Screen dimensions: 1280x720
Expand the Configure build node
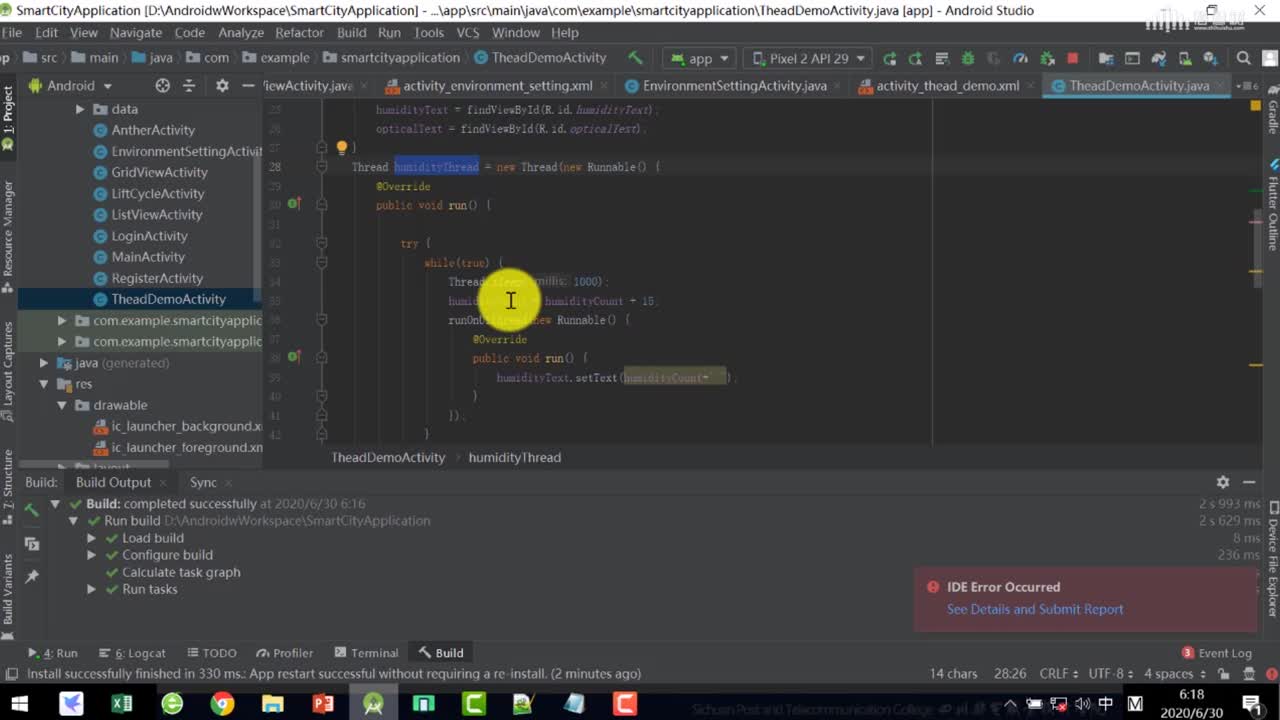tap(91, 555)
